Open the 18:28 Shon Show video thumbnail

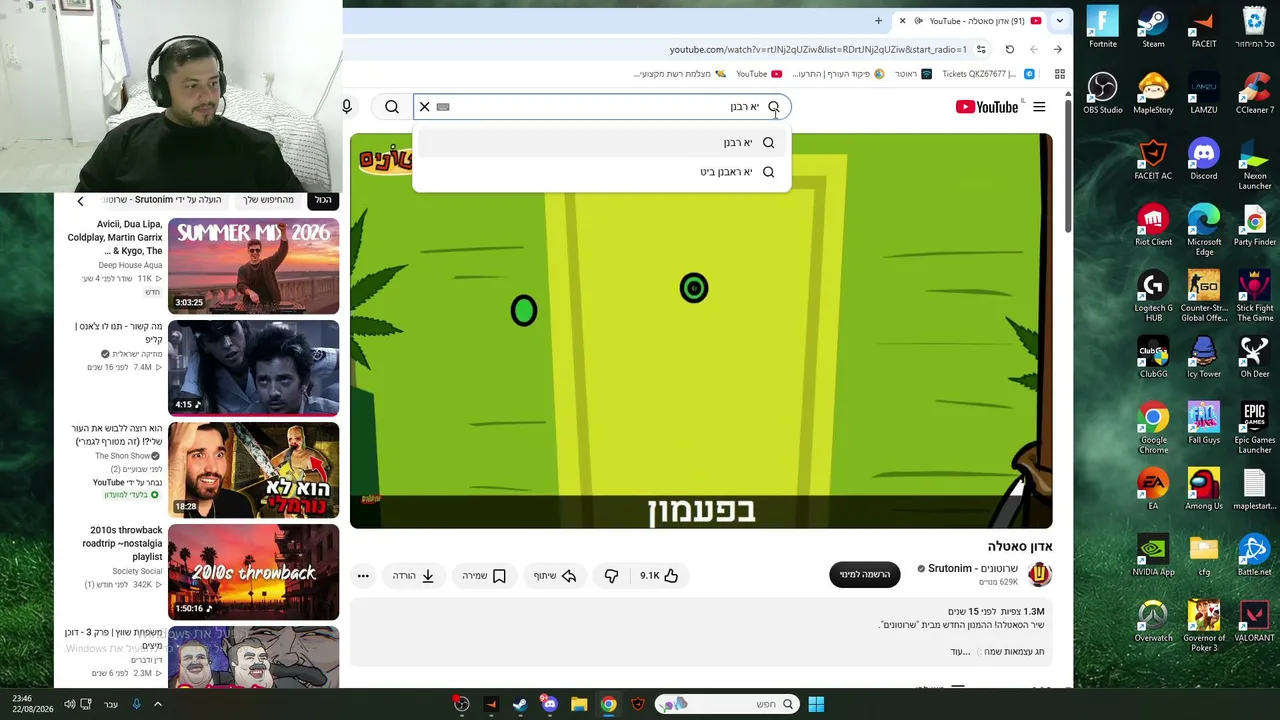tap(253, 470)
